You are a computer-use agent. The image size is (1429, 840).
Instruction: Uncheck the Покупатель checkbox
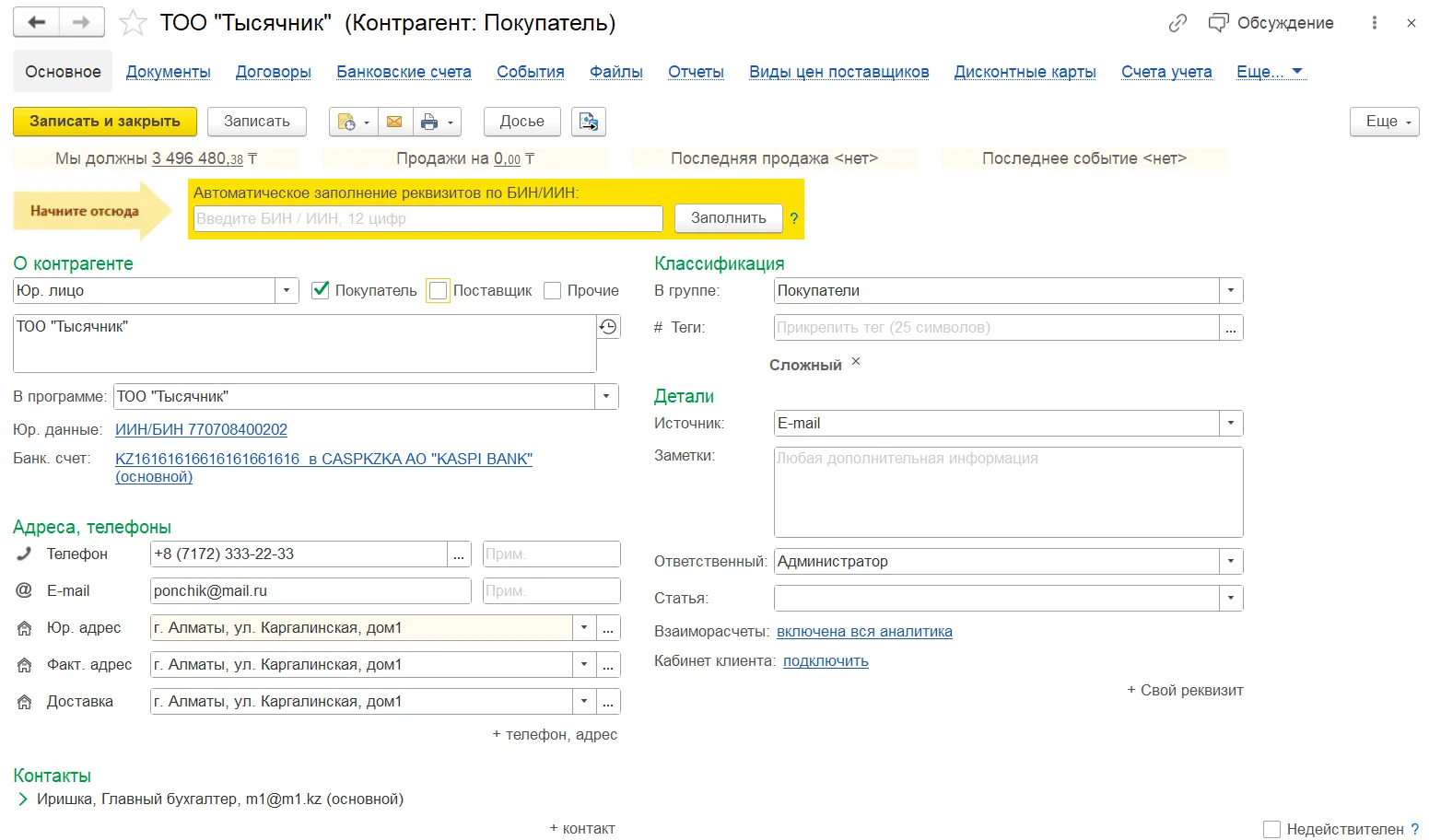tap(321, 290)
